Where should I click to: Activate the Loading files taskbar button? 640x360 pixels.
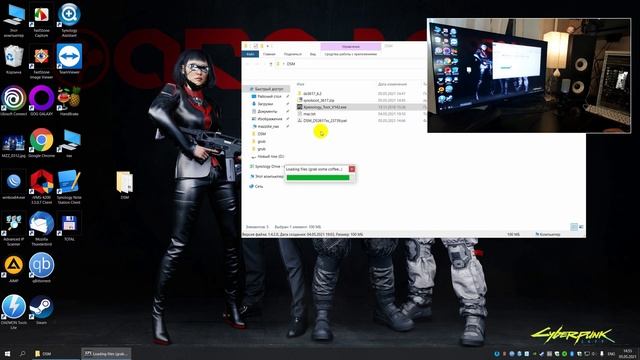106,353
